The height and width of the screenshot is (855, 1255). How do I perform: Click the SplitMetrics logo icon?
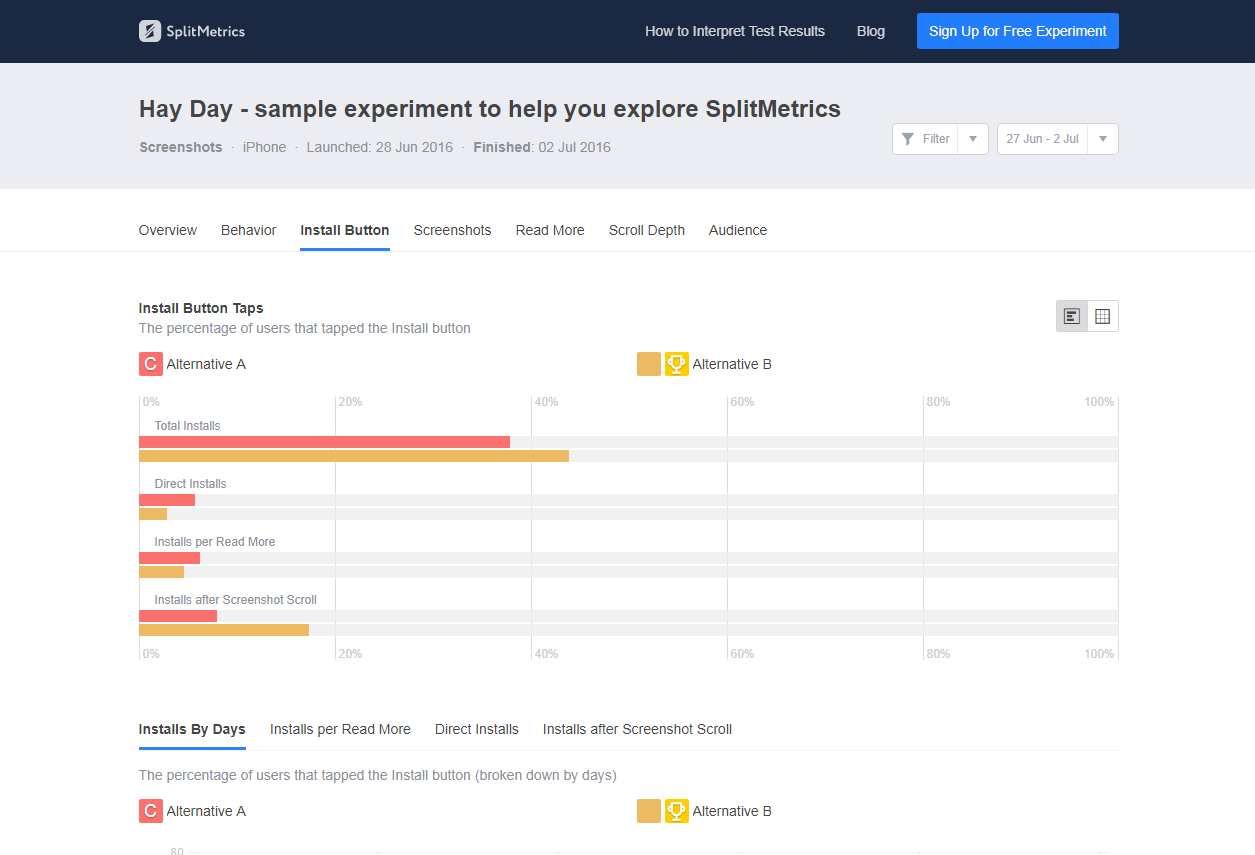(150, 31)
